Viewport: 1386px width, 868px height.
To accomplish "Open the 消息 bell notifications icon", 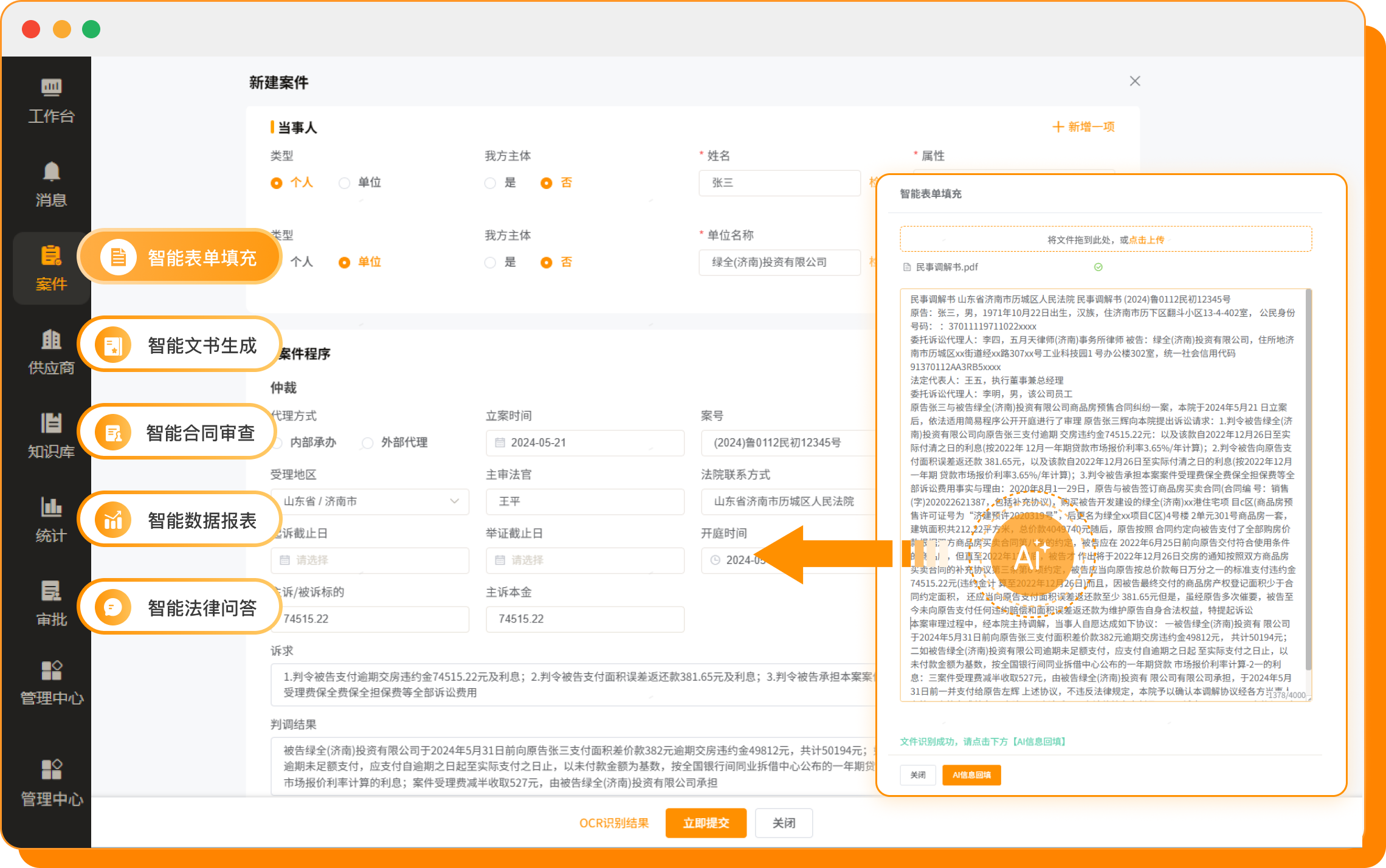I will [x=51, y=172].
